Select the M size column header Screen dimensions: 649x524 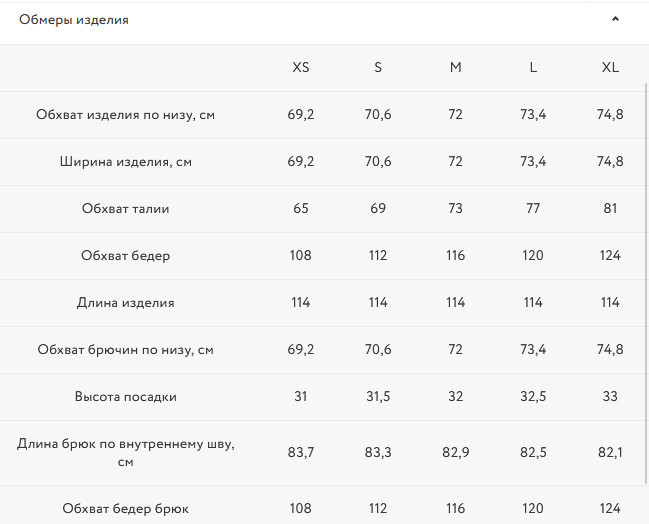[x=456, y=68]
